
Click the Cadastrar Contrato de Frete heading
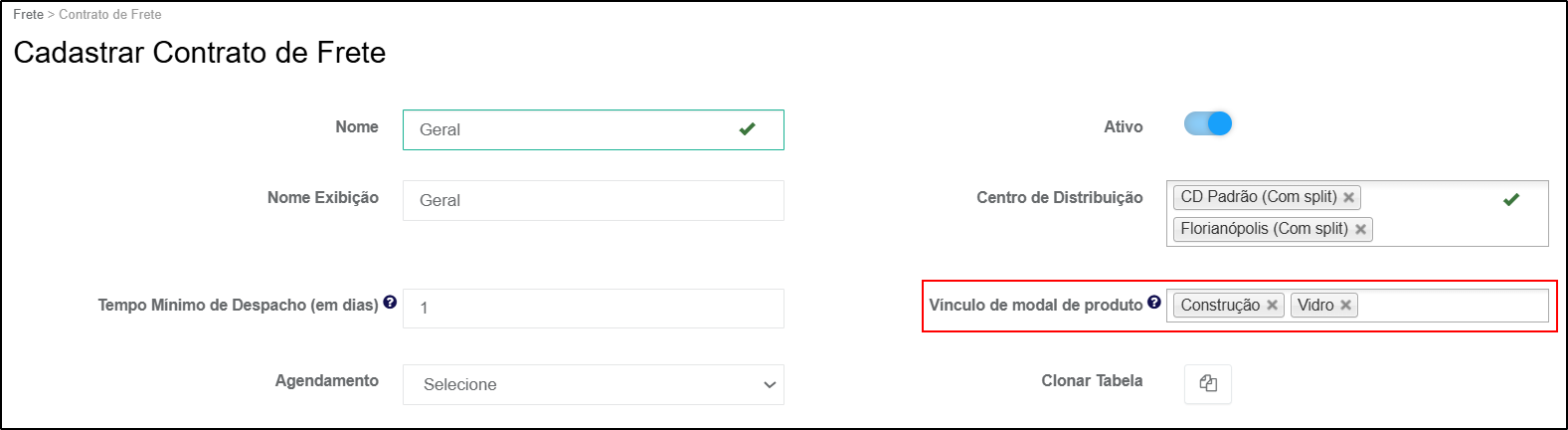click(200, 53)
